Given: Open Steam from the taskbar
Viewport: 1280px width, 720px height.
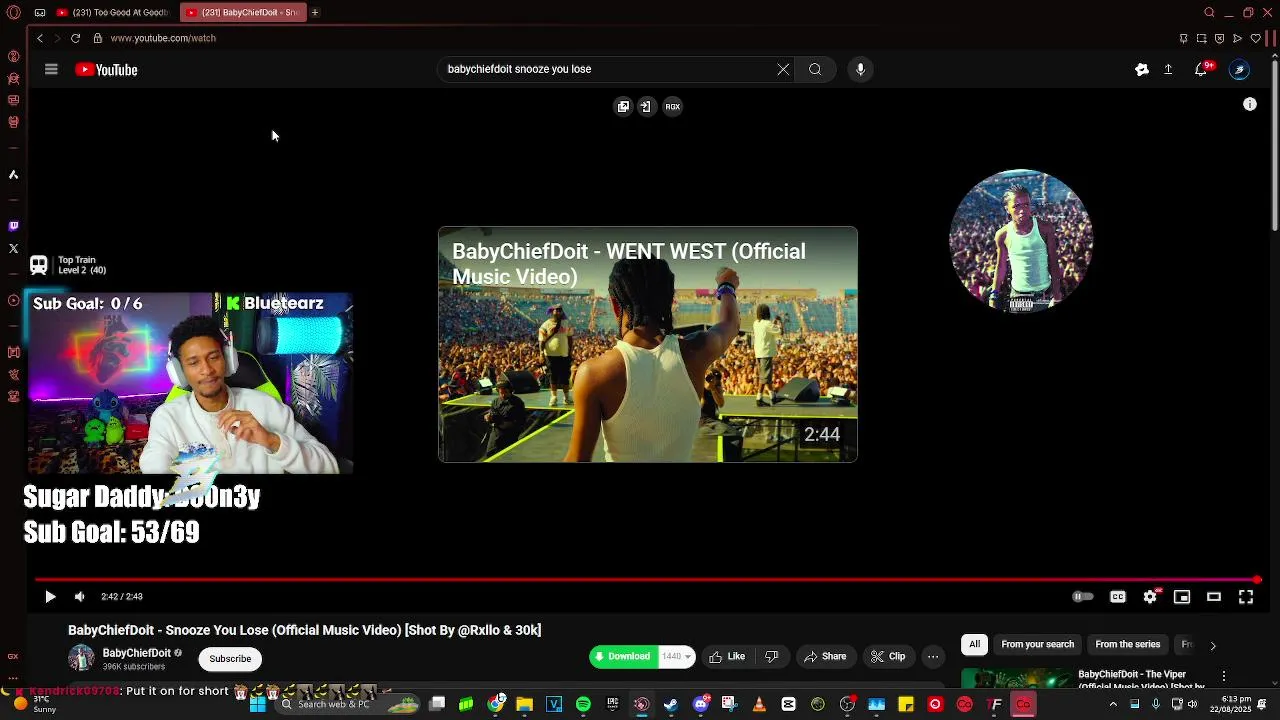Looking at the screenshot, I should coord(670,704).
